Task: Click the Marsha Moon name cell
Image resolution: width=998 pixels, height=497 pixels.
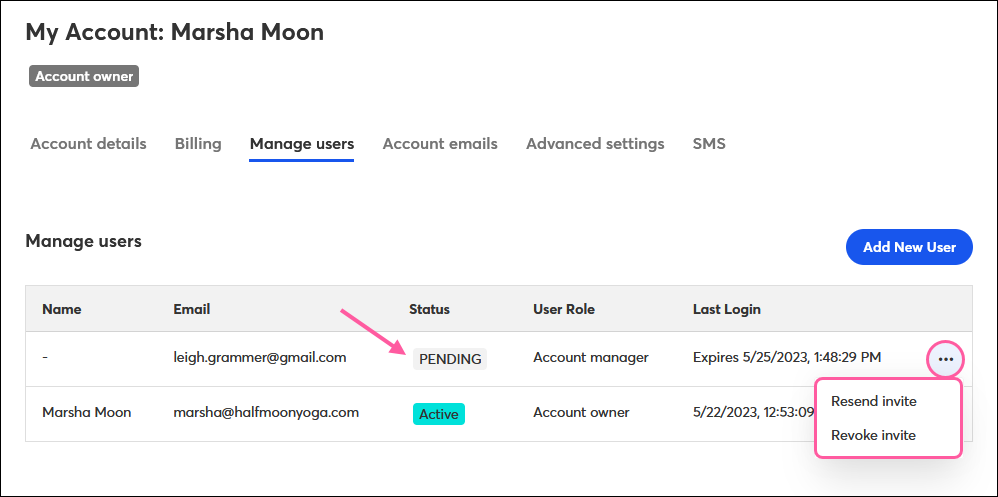Action: 87,412
